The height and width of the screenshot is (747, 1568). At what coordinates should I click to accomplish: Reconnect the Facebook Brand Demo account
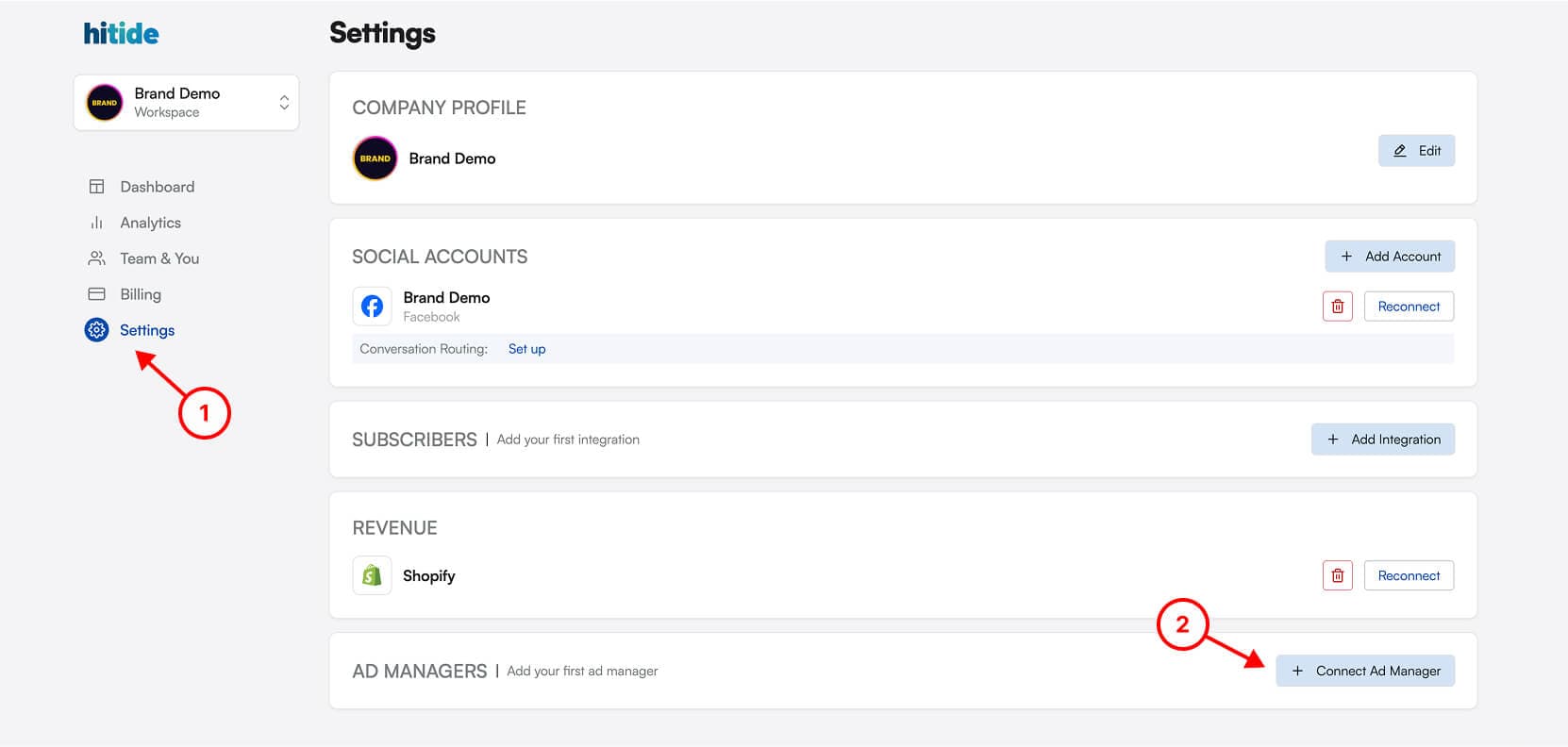click(1409, 307)
